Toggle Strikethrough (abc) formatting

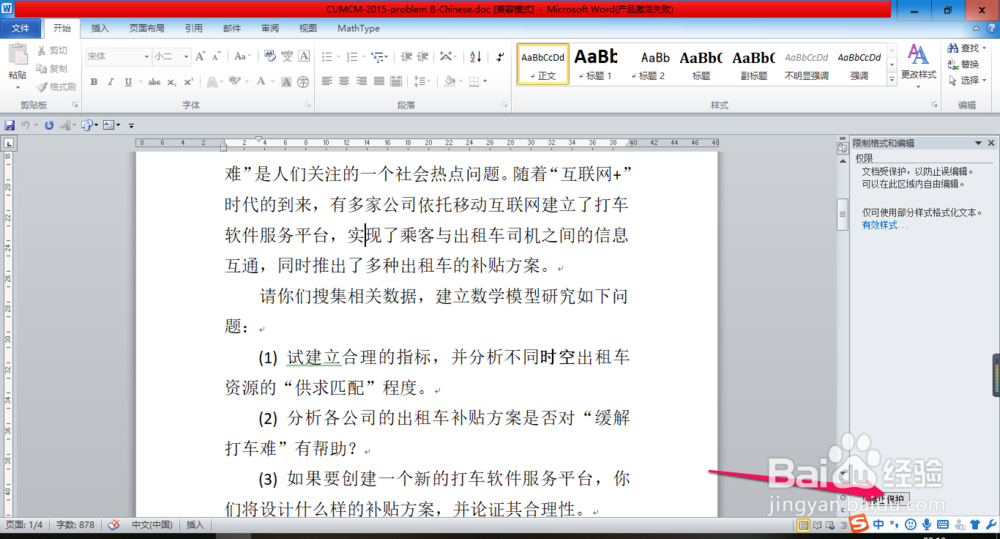[154, 82]
